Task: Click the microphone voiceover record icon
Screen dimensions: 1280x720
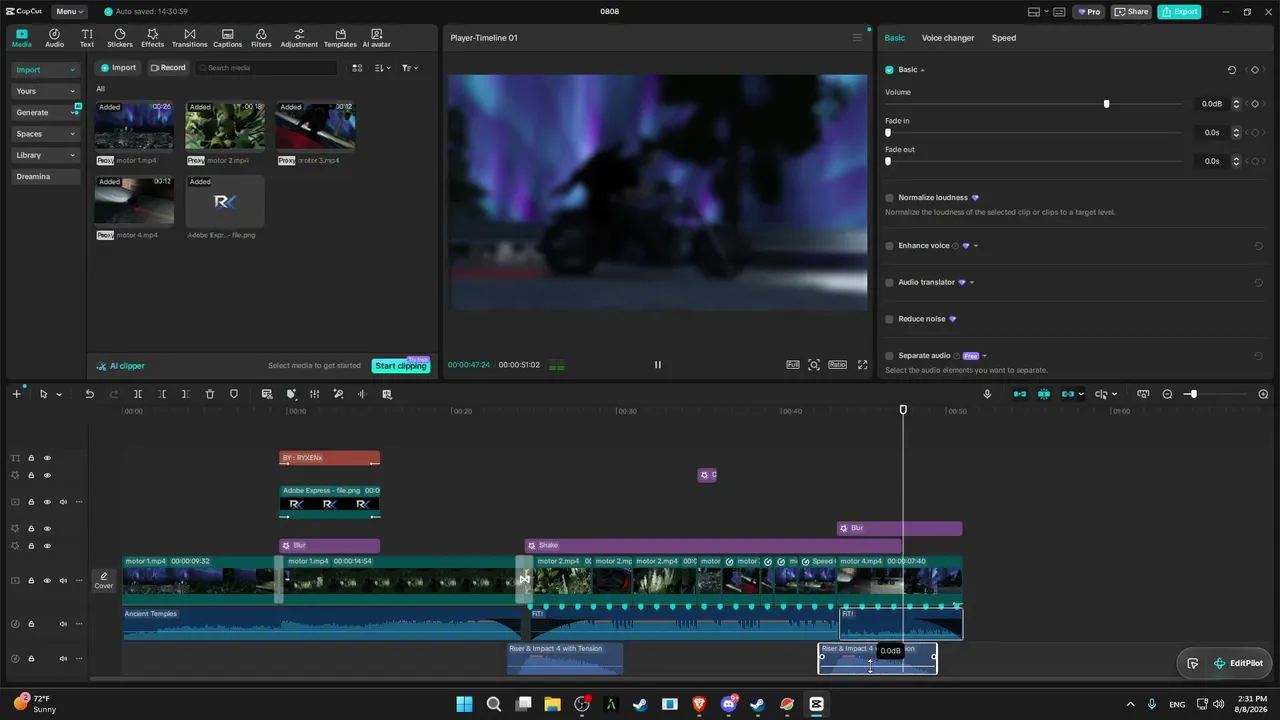Action: click(x=987, y=394)
